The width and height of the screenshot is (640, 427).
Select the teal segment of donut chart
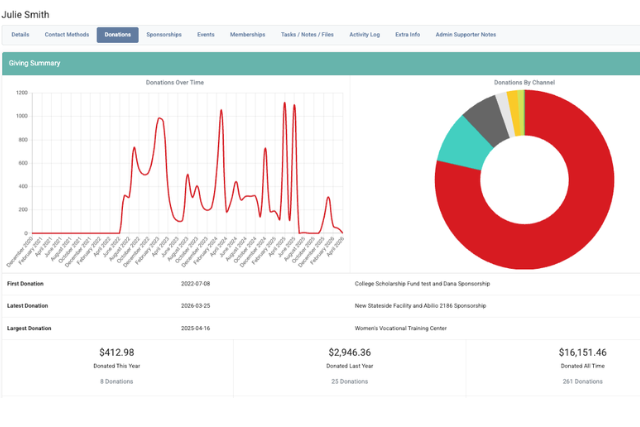460,142
